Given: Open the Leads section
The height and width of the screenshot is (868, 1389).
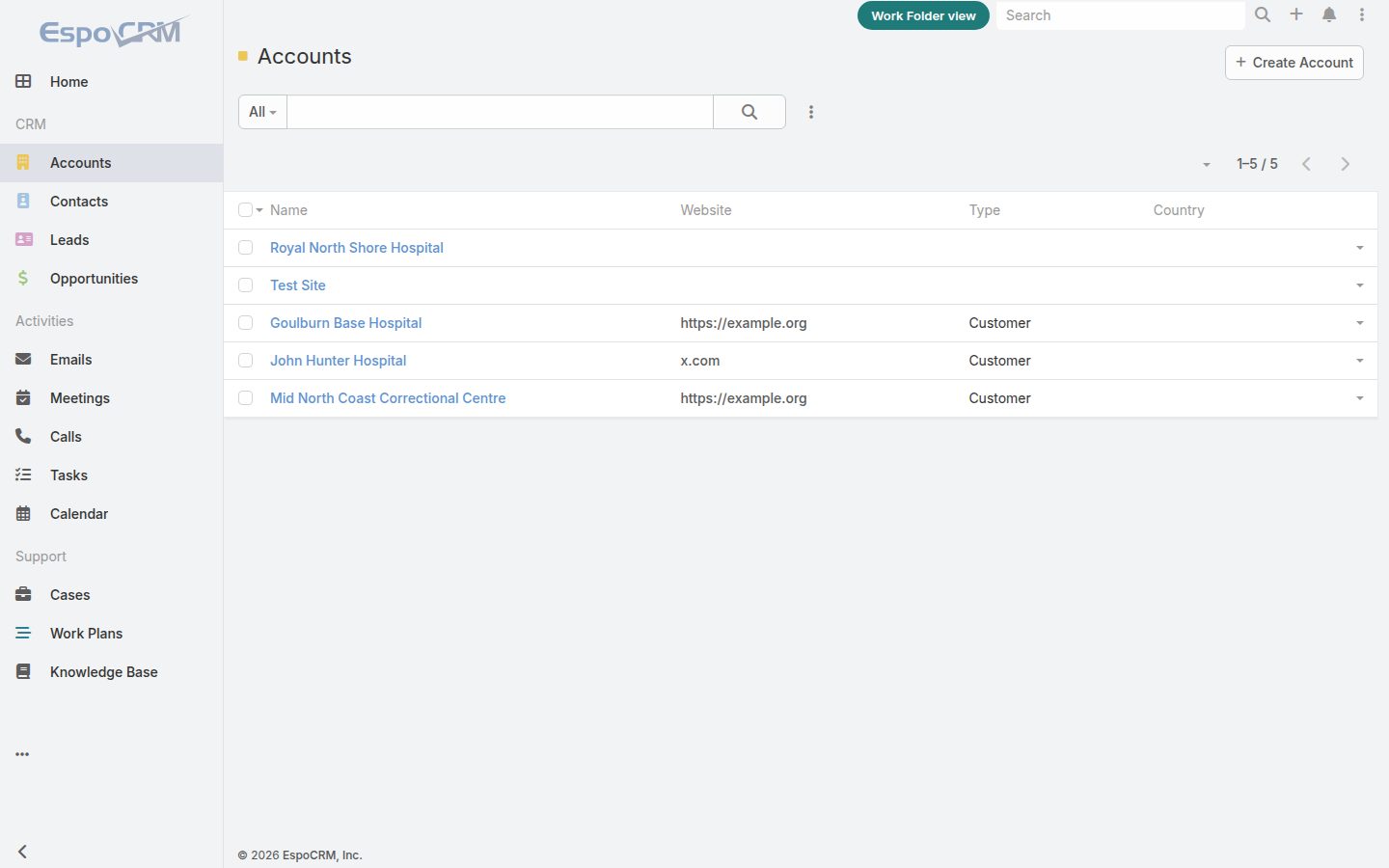Looking at the screenshot, I should 111,239.
